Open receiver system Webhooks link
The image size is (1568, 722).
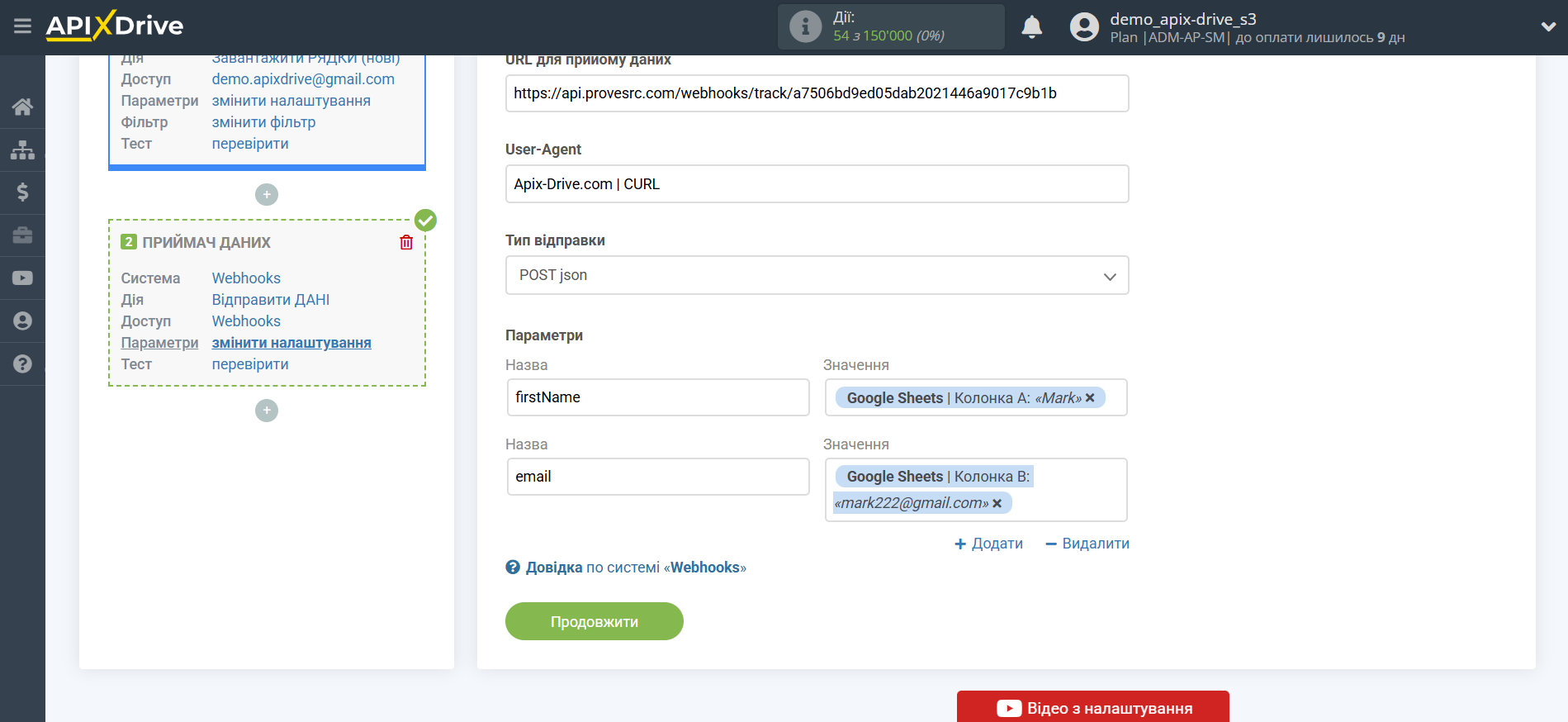(x=246, y=278)
